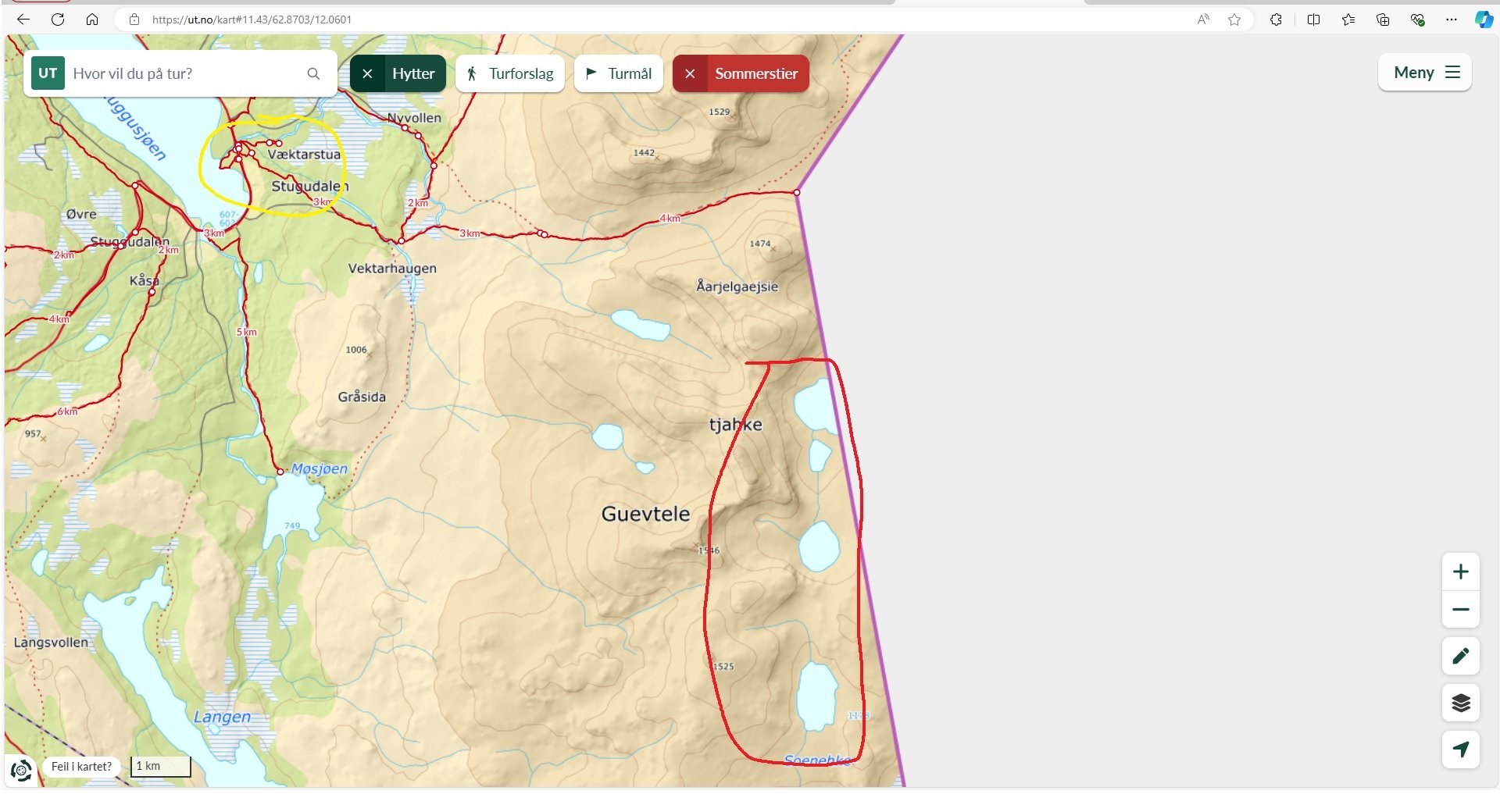Disable the Hytter filter
This screenshot has width=1500, height=812.
point(367,73)
